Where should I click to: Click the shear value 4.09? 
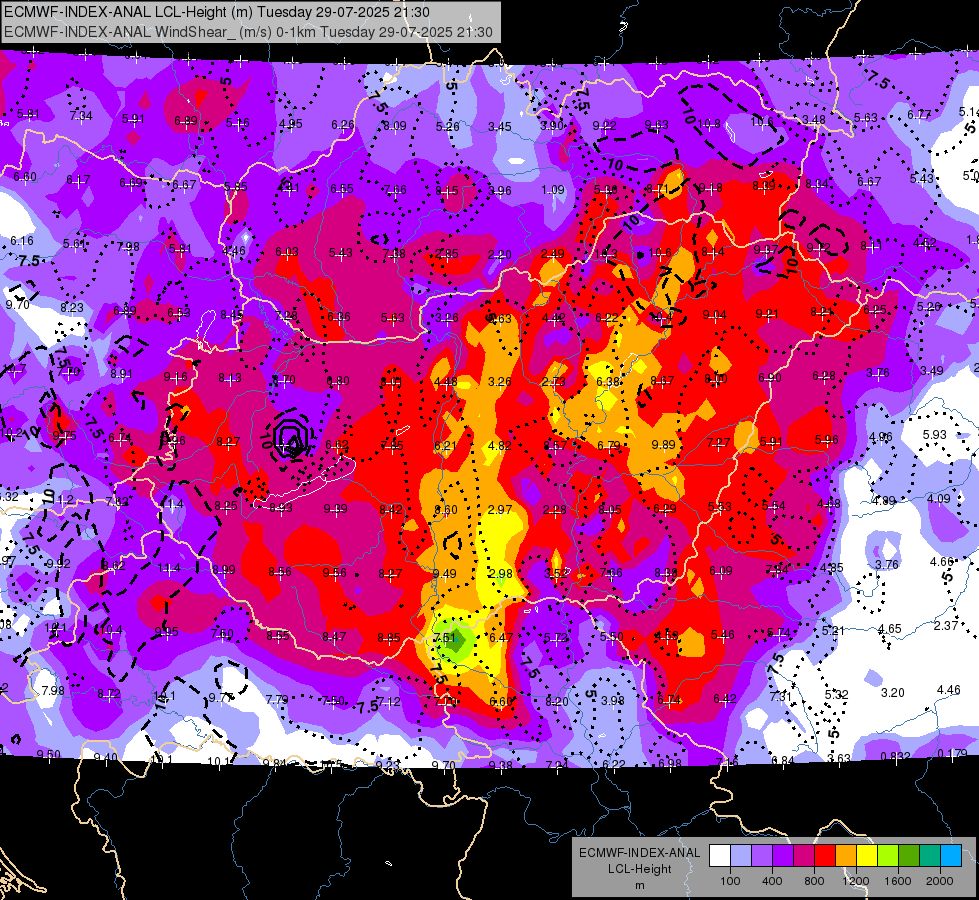point(938,498)
